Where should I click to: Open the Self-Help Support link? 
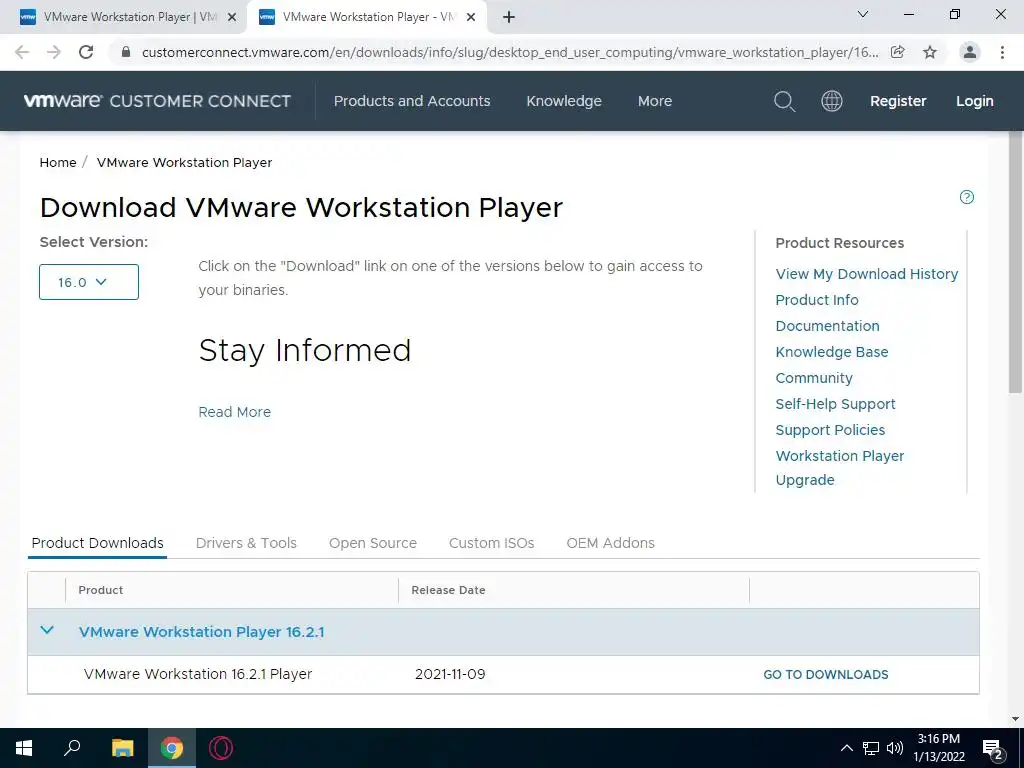point(835,404)
